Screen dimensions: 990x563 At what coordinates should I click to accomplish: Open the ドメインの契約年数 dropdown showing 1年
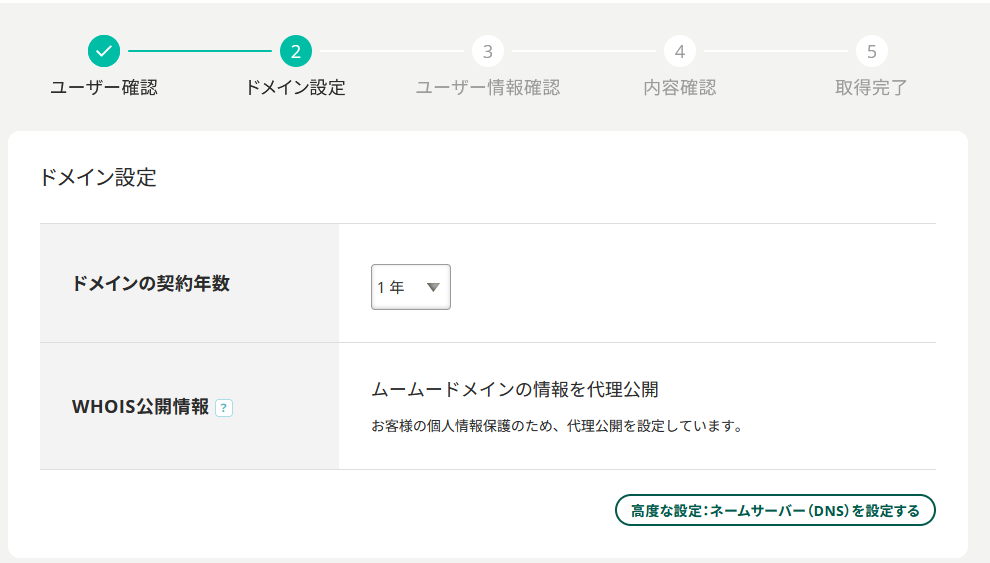tap(410, 287)
